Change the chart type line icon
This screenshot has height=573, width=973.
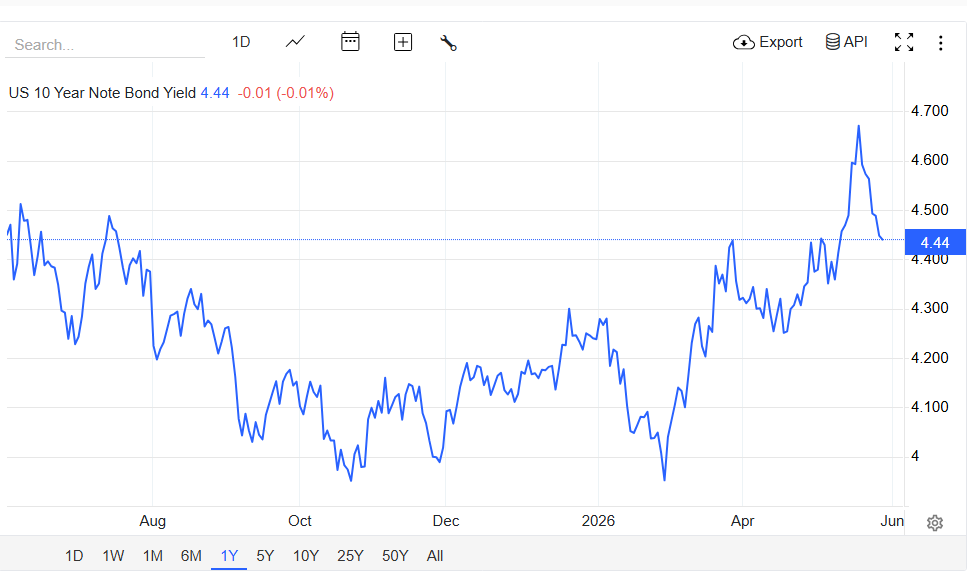pyautogui.click(x=295, y=42)
